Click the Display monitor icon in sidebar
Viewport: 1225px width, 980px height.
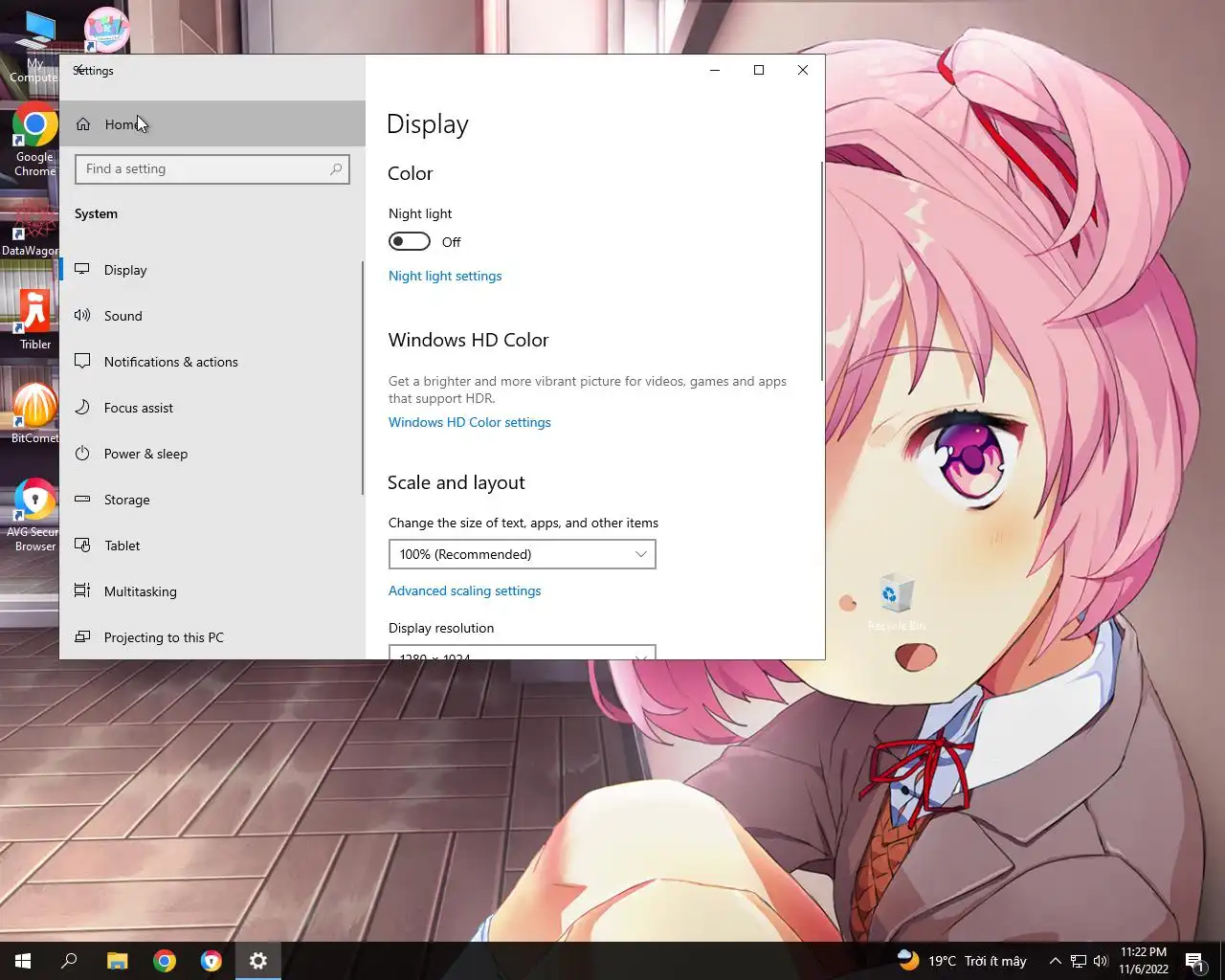[x=82, y=270]
